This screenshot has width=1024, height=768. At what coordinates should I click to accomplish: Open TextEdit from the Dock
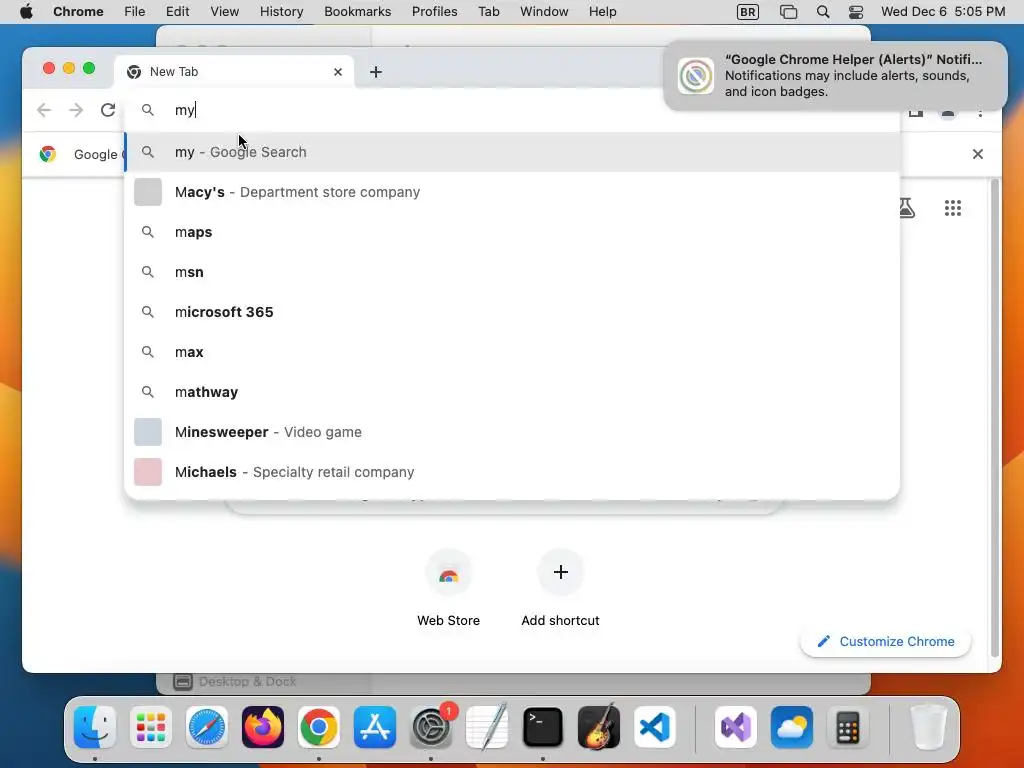[487, 727]
